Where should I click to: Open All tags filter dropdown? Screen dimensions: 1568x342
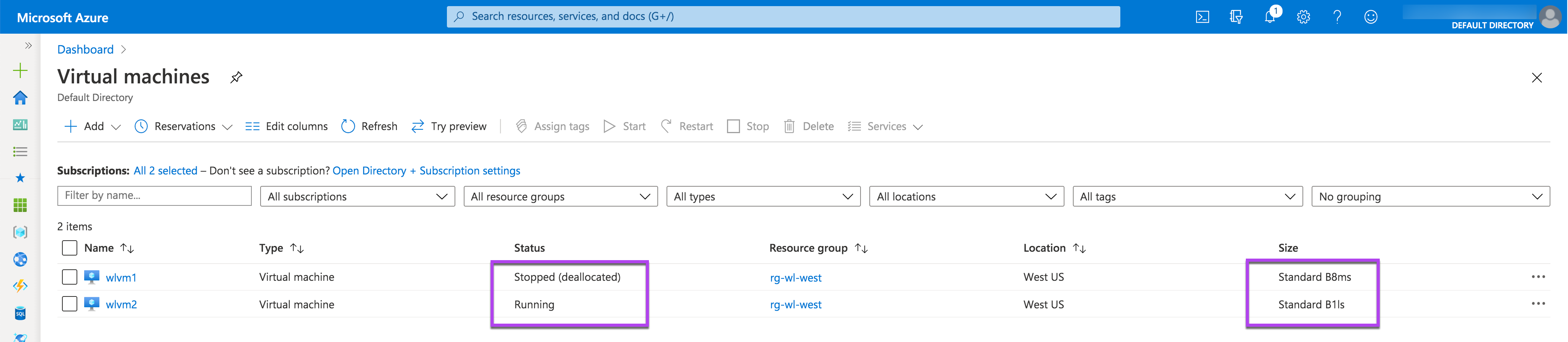[1187, 197]
